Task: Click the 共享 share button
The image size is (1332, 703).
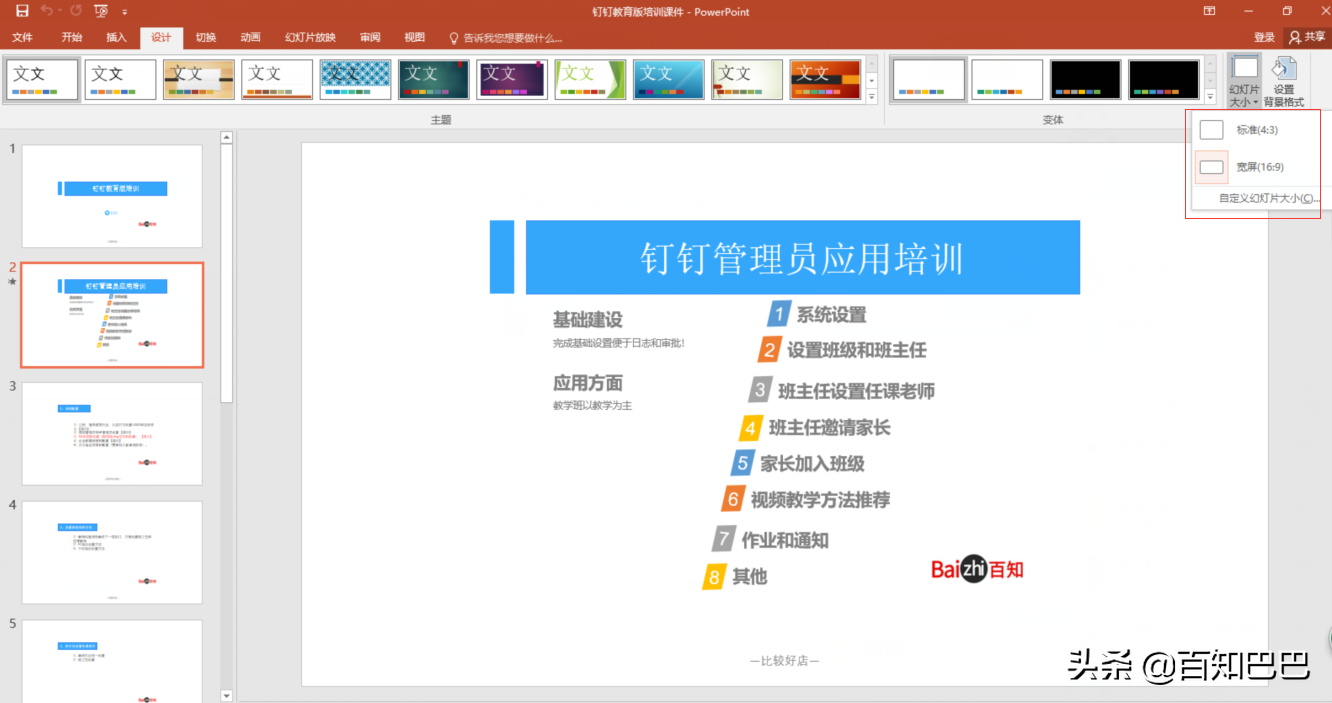Action: pos(1307,37)
